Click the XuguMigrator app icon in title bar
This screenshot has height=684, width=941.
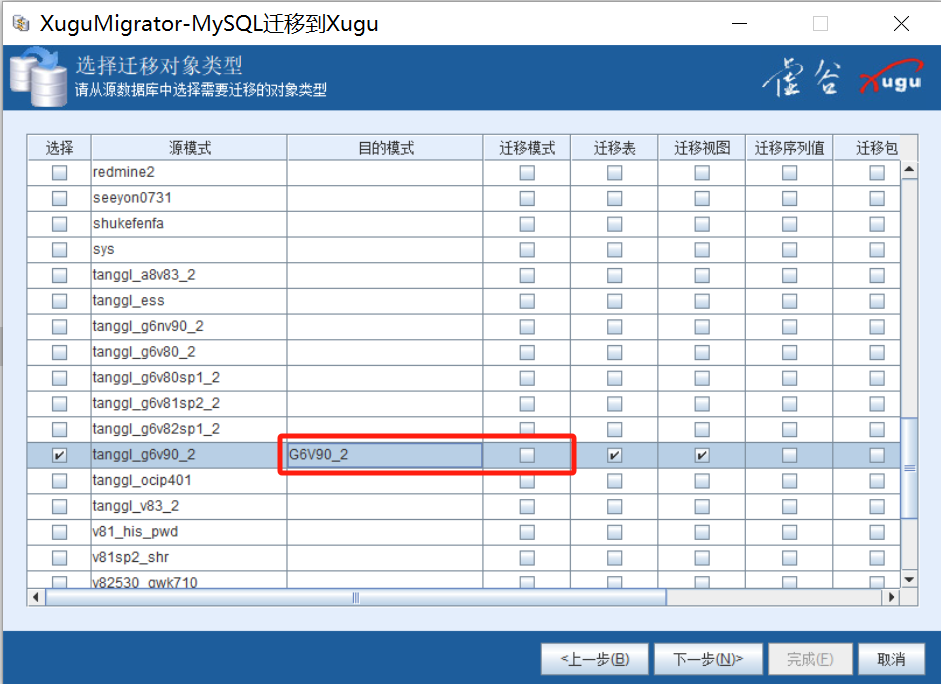tap(22, 23)
